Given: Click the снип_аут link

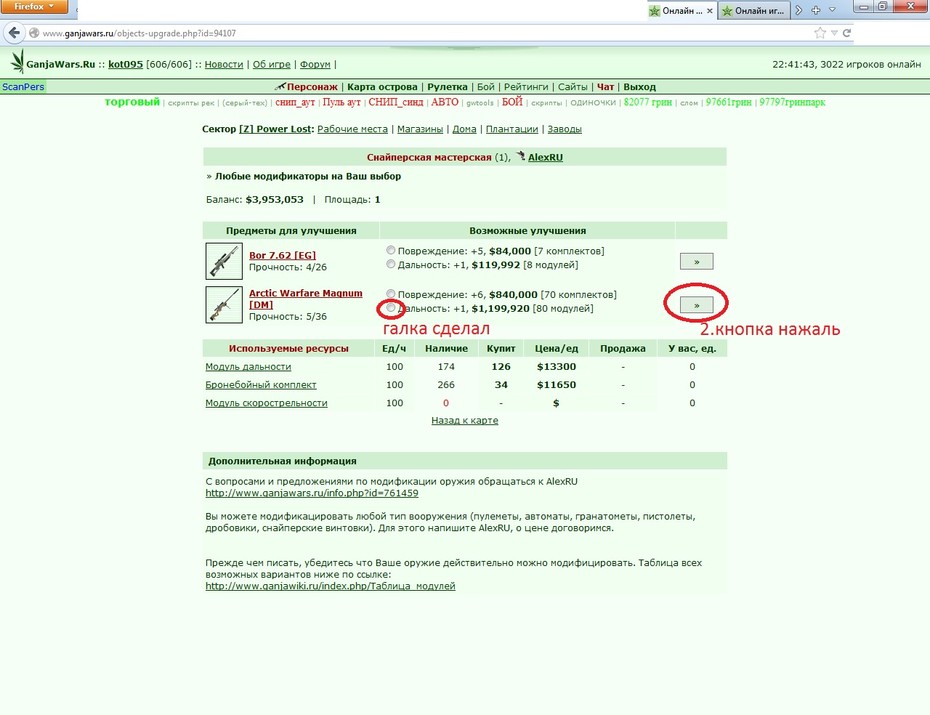Looking at the screenshot, I should (295, 102).
